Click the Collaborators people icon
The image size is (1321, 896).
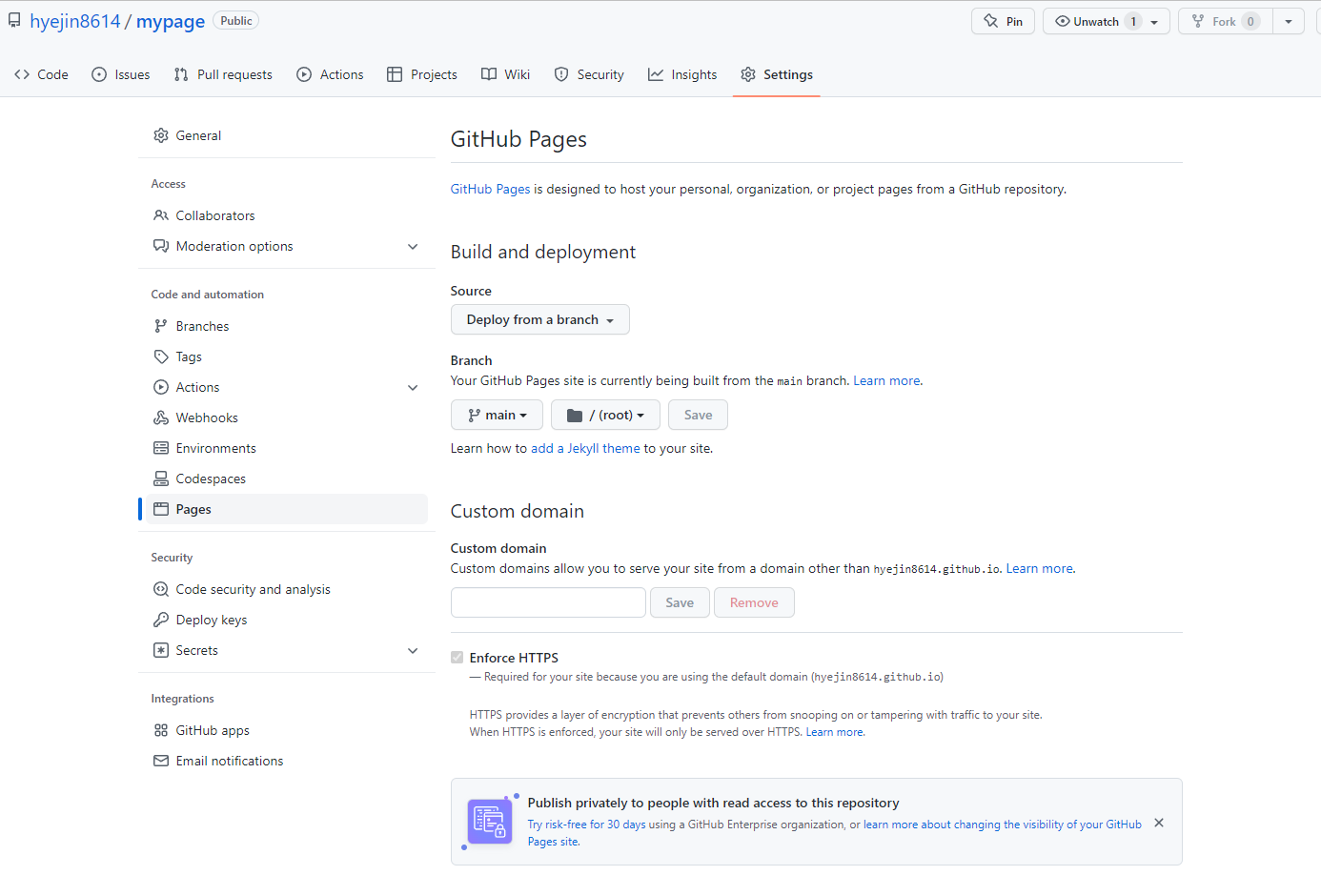[x=161, y=215]
